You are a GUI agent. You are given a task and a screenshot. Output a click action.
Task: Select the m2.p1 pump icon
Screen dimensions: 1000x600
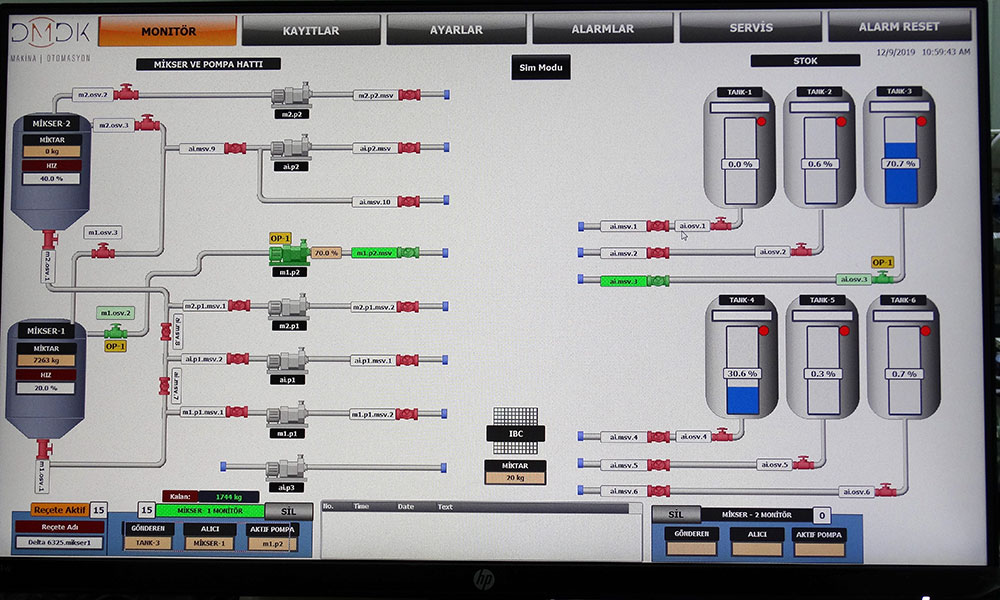point(288,306)
